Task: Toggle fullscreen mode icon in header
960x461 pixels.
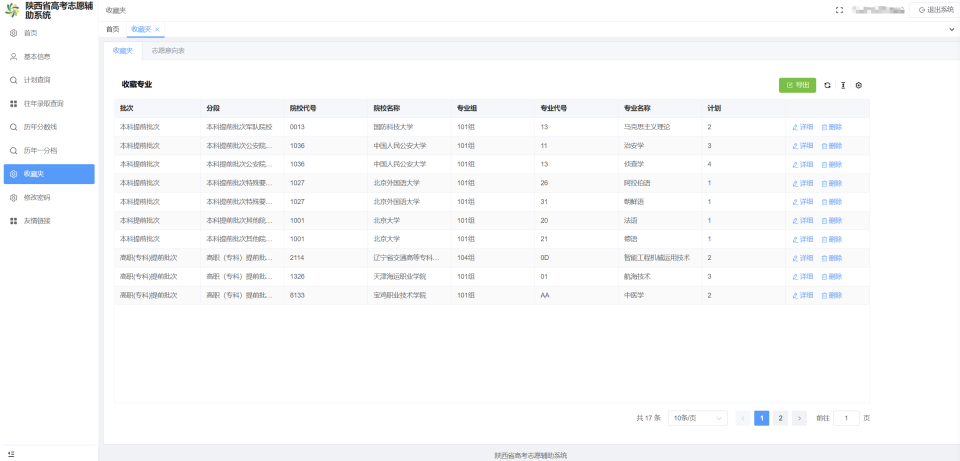Action: (x=839, y=10)
